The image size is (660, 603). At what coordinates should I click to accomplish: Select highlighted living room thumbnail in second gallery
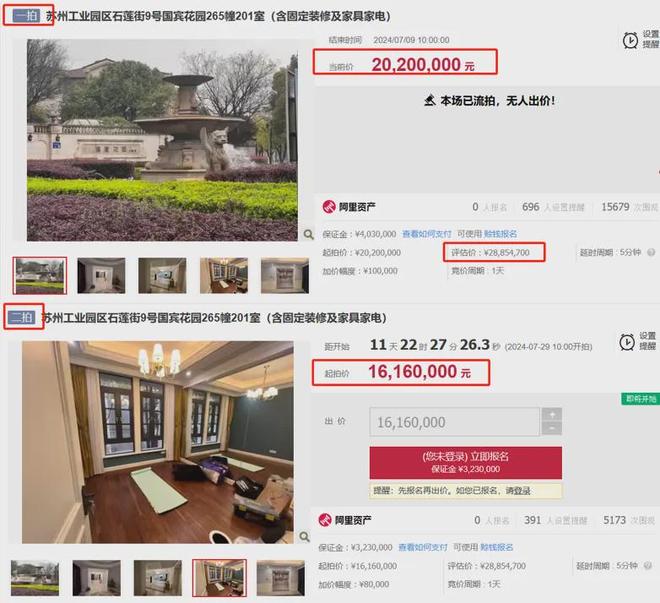219,578
